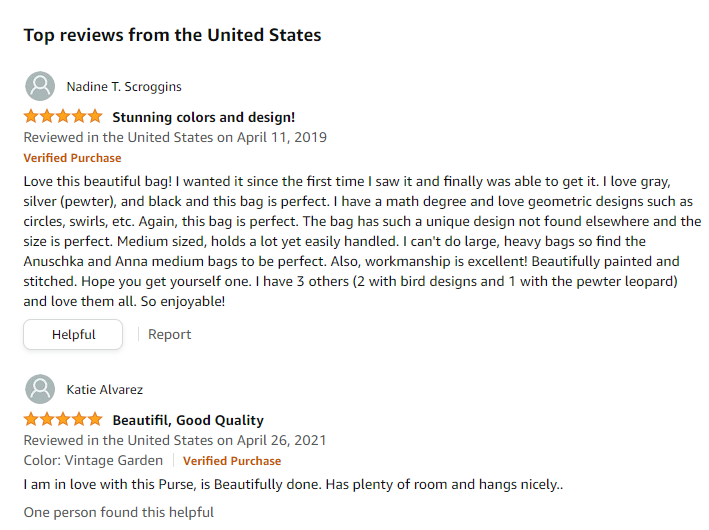Click "Top reviews from the United States" heading
Viewport: 709px width, 530px height.
(172, 35)
